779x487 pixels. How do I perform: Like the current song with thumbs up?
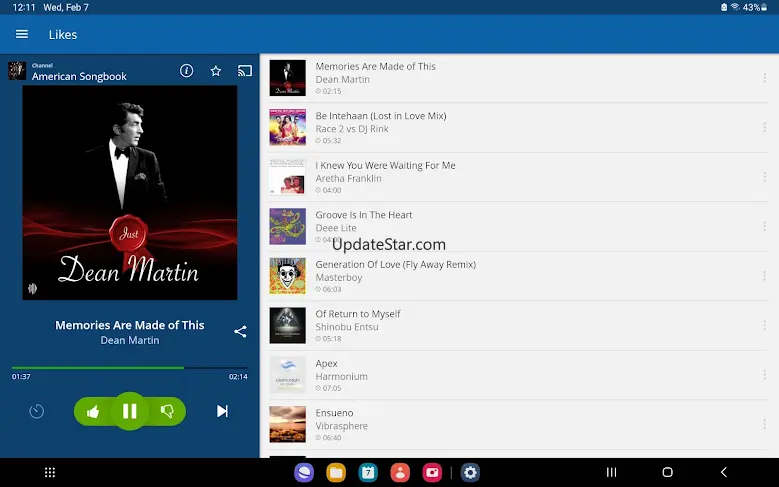click(93, 411)
